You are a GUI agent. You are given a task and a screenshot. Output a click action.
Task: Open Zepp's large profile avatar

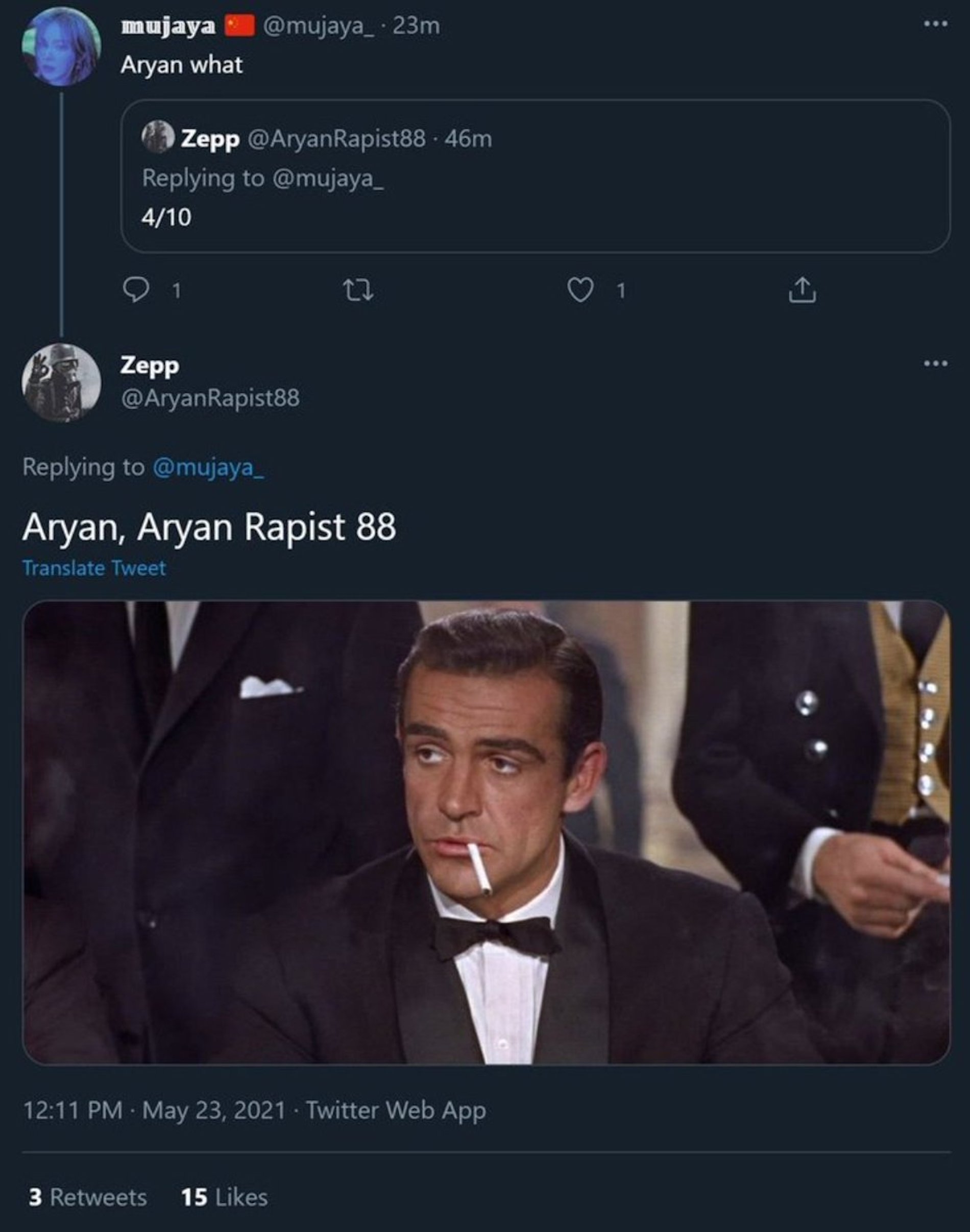click(x=61, y=382)
